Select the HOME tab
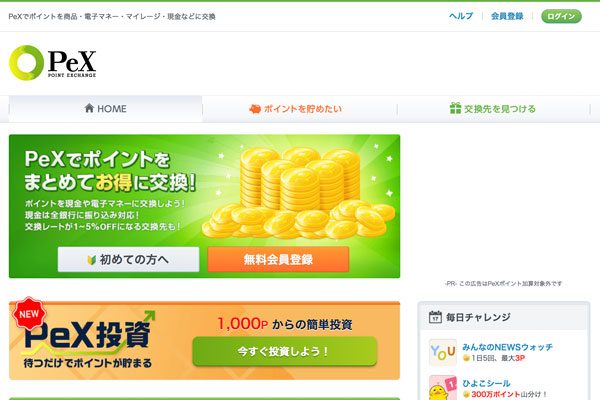The height and width of the screenshot is (400, 600). coord(106,109)
